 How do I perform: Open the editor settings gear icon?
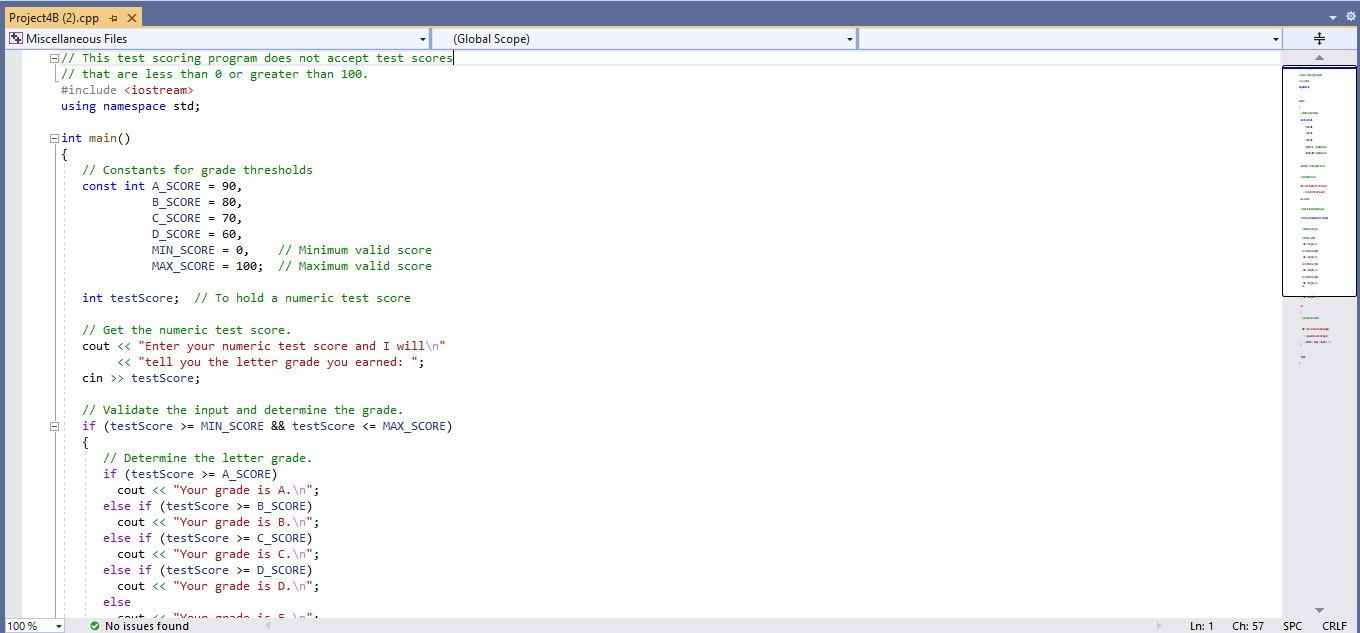coord(1350,17)
